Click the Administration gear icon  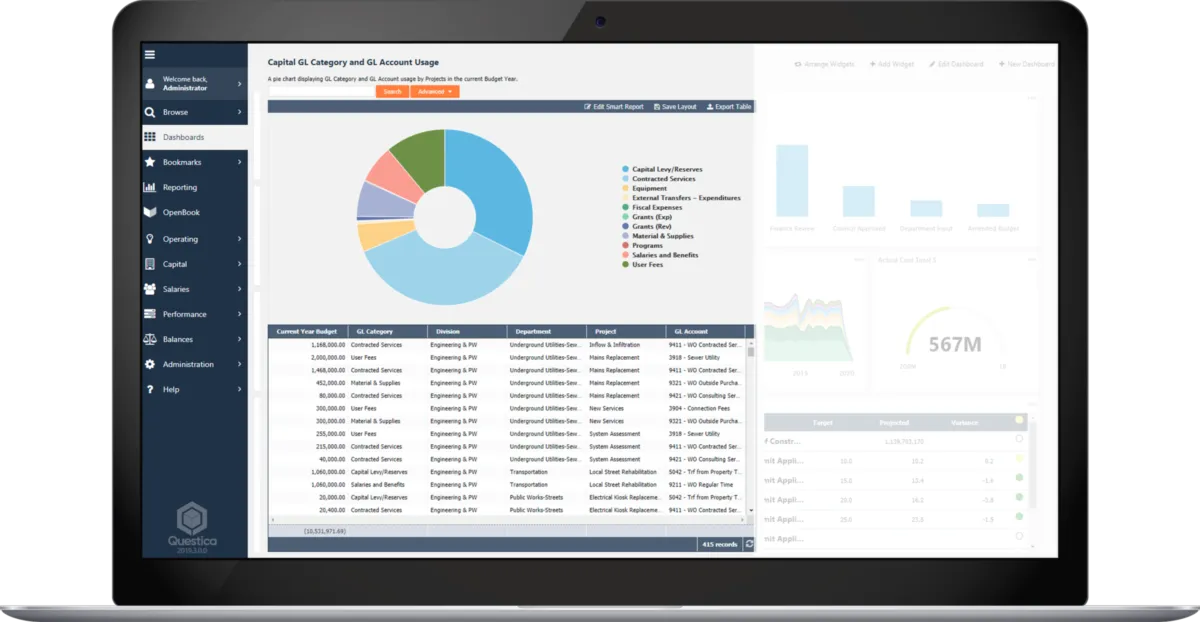click(150, 364)
